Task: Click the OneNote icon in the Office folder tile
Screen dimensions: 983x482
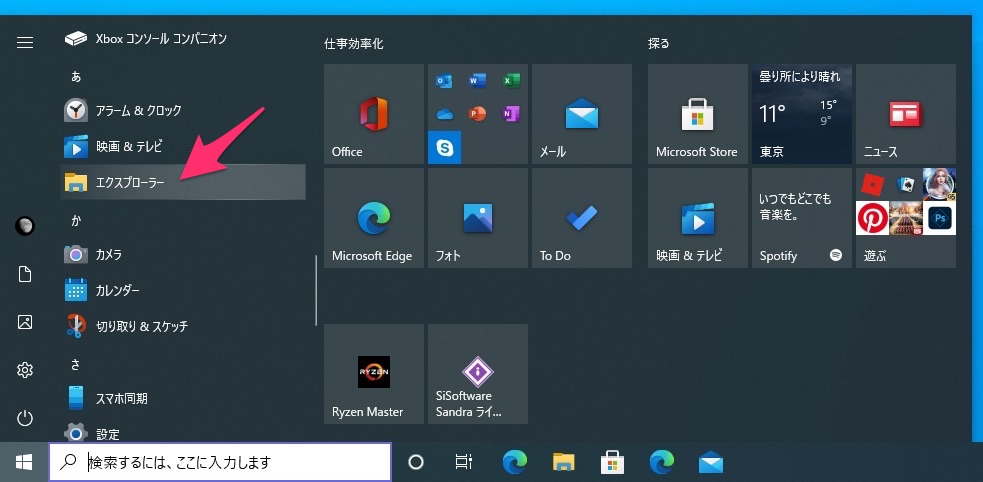Action: [511, 114]
